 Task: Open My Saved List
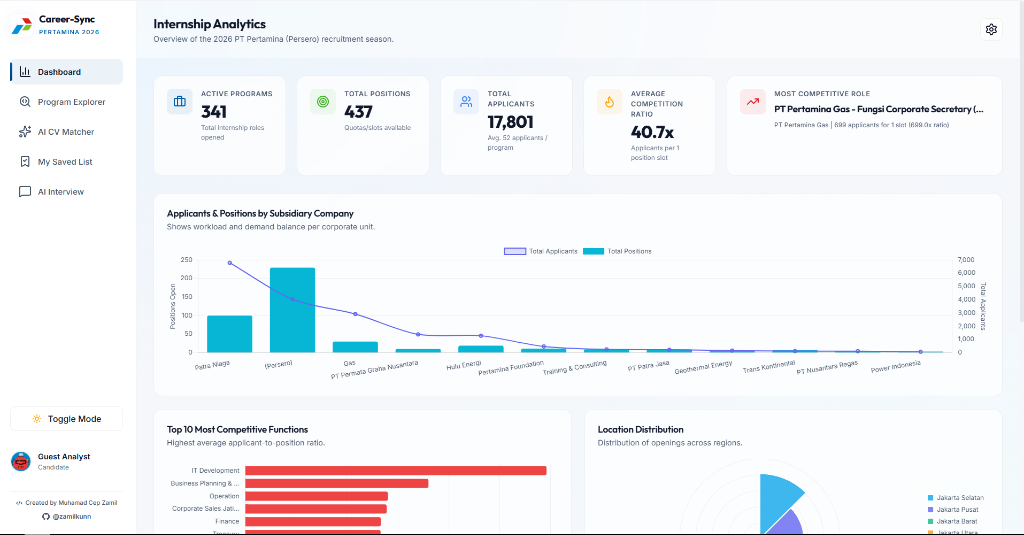point(67,161)
